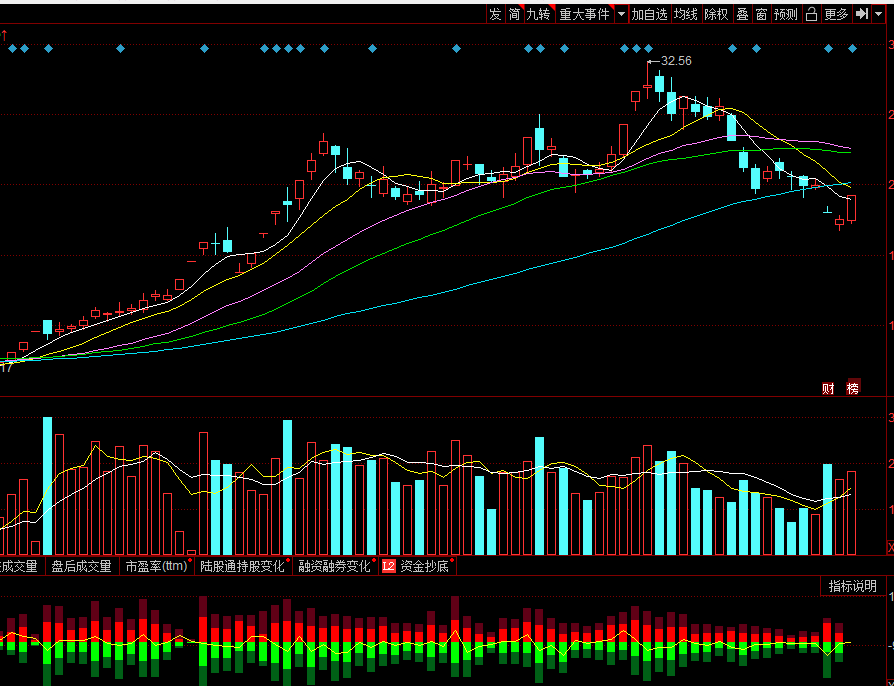Click the L2 icon beside 资金抄底
894x686 pixels.
(388, 566)
